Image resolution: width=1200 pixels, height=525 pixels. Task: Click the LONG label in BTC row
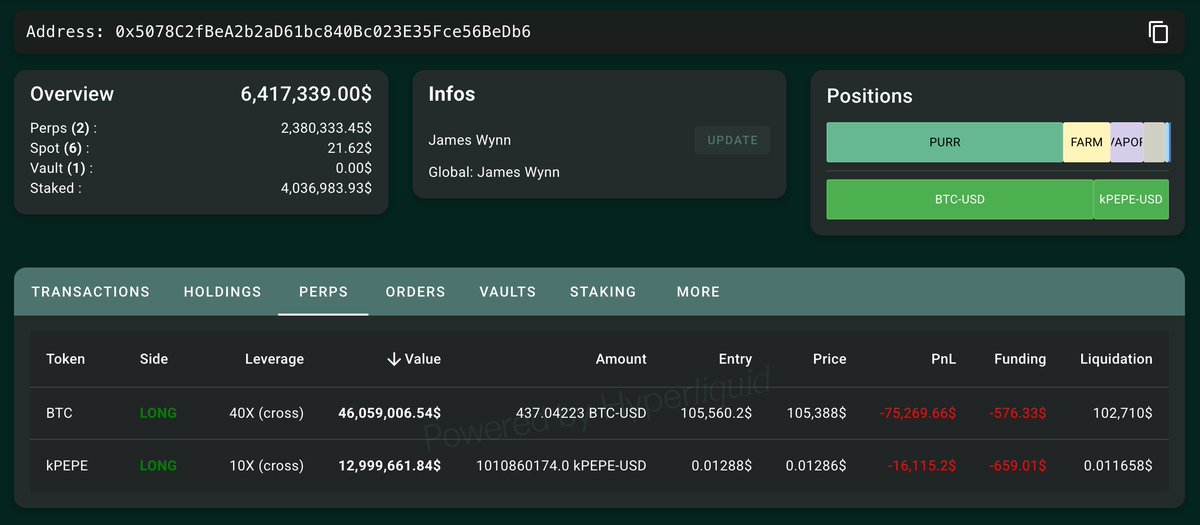(x=158, y=413)
